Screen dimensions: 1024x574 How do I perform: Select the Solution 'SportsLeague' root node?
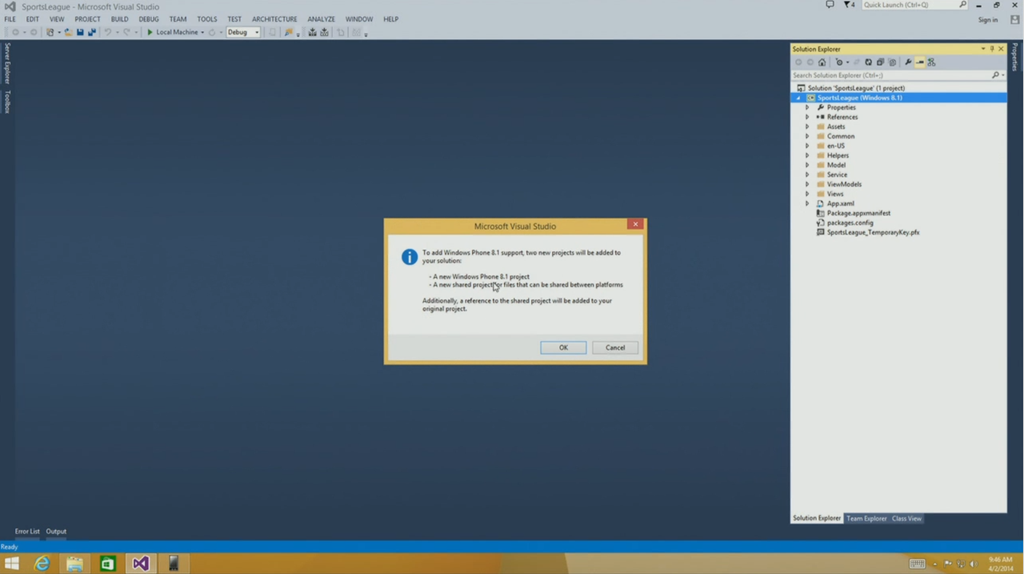pos(856,88)
